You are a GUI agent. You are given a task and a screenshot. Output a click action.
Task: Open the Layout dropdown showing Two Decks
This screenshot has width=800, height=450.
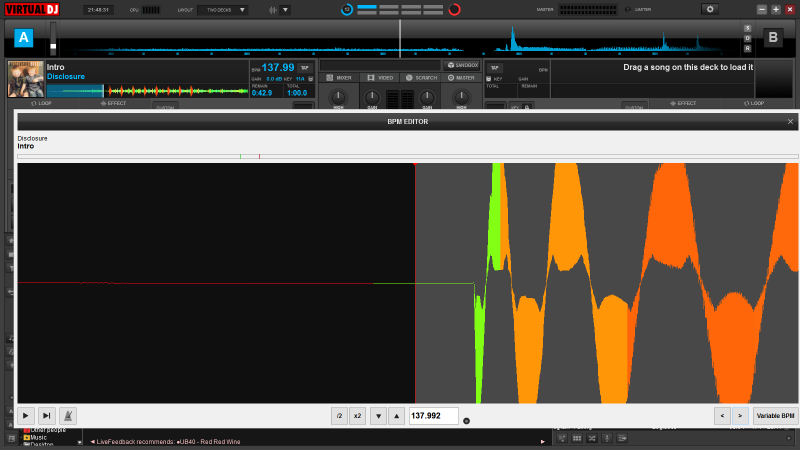(x=223, y=10)
